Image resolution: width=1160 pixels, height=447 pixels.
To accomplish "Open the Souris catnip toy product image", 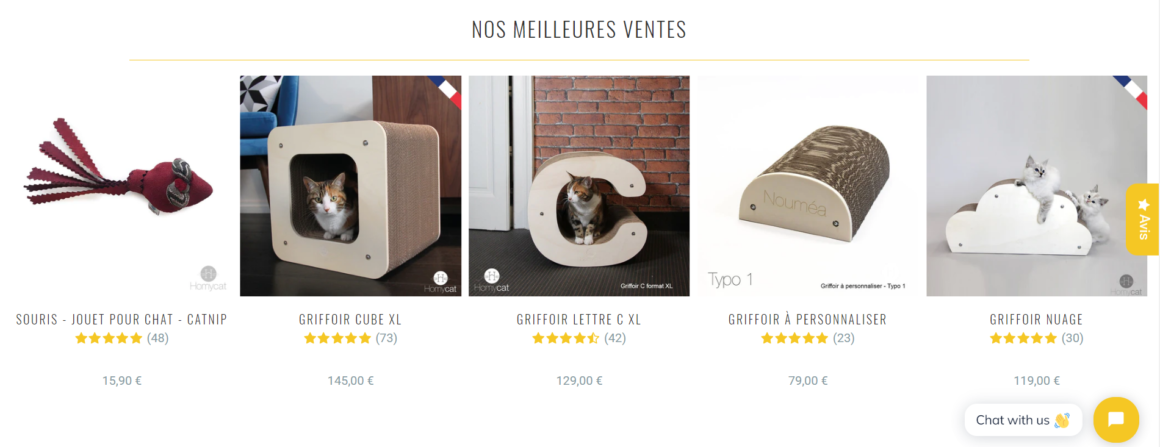I will coord(121,186).
